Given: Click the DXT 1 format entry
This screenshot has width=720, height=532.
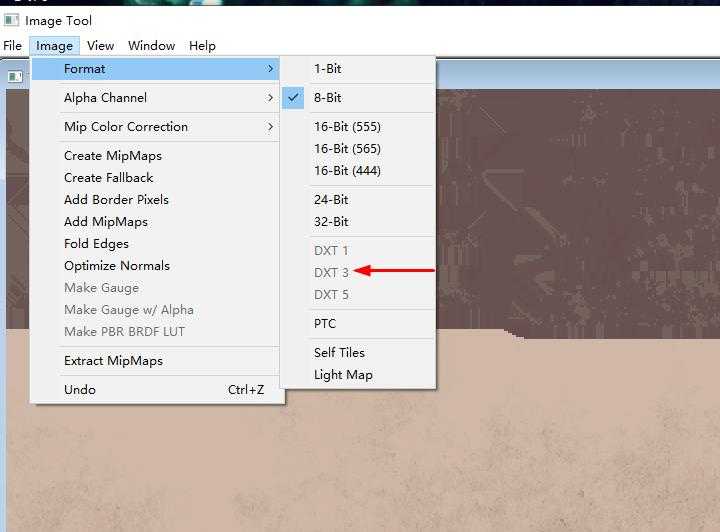Looking at the screenshot, I should [x=358, y=251].
